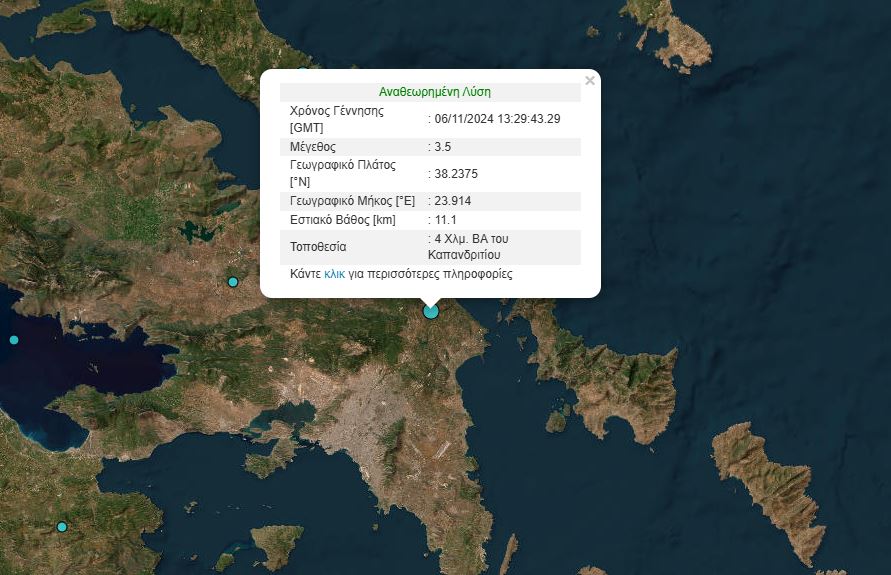Open the 'κλικ' link for more information
The width and height of the screenshot is (891, 575).
tap(334, 274)
